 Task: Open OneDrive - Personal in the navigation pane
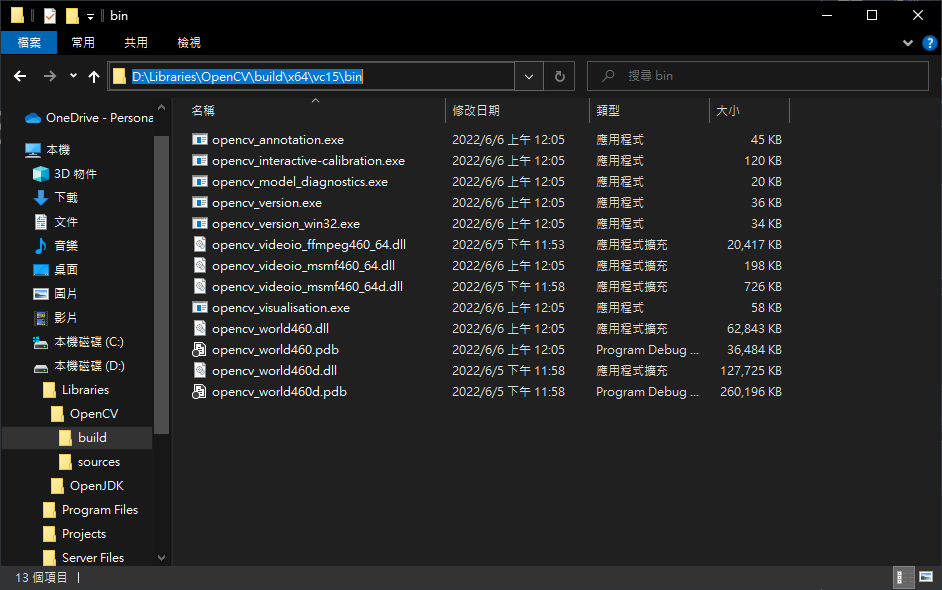point(88,118)
